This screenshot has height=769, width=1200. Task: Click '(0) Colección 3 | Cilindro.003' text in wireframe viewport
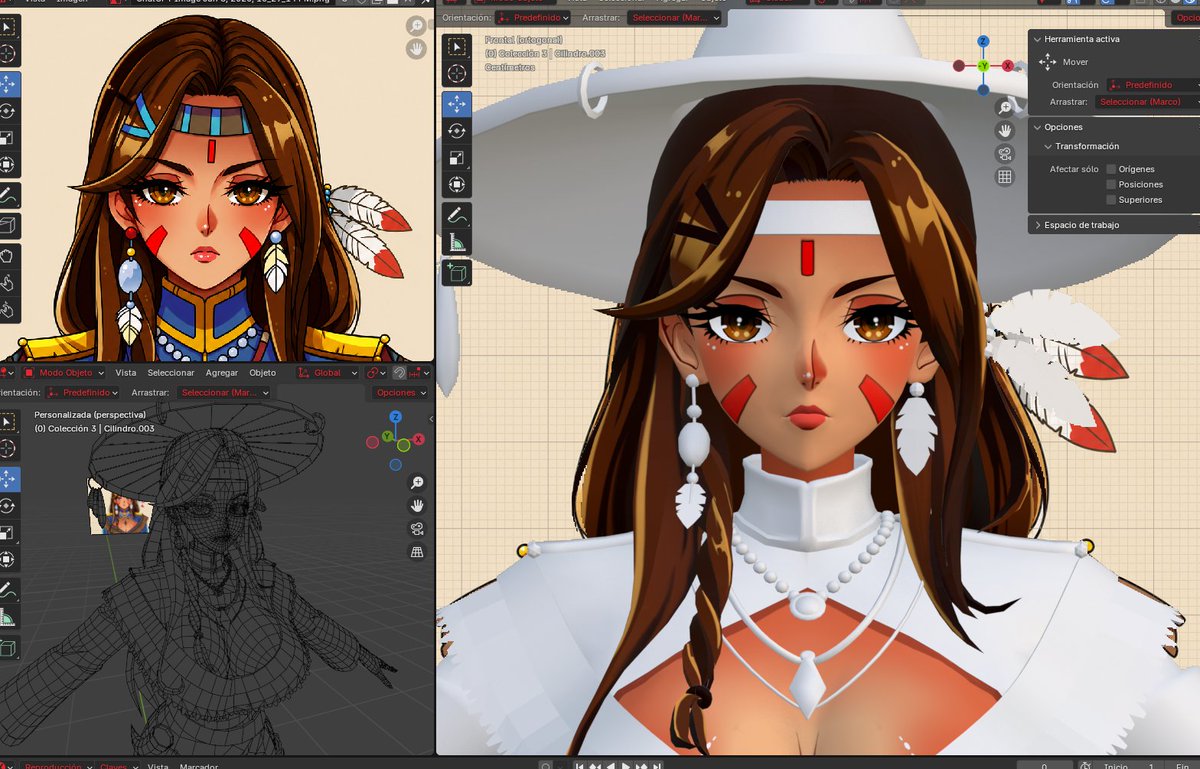95,428
